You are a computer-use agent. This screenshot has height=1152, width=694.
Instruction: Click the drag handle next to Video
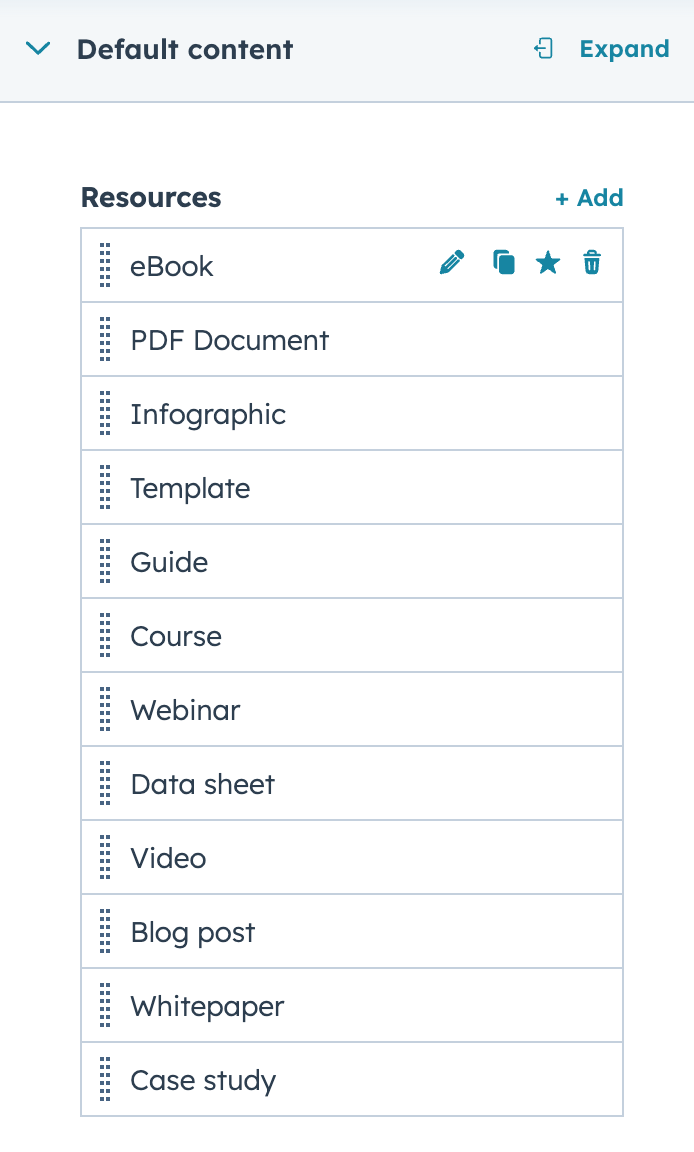click(x=104, y=857)
